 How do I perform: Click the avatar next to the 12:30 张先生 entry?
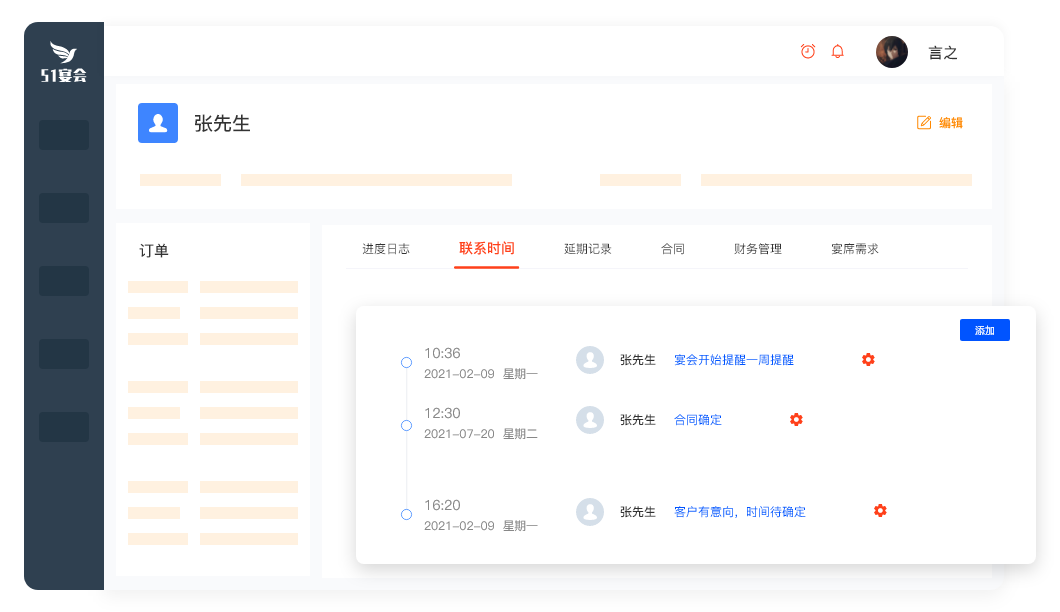tap(590, 420)
